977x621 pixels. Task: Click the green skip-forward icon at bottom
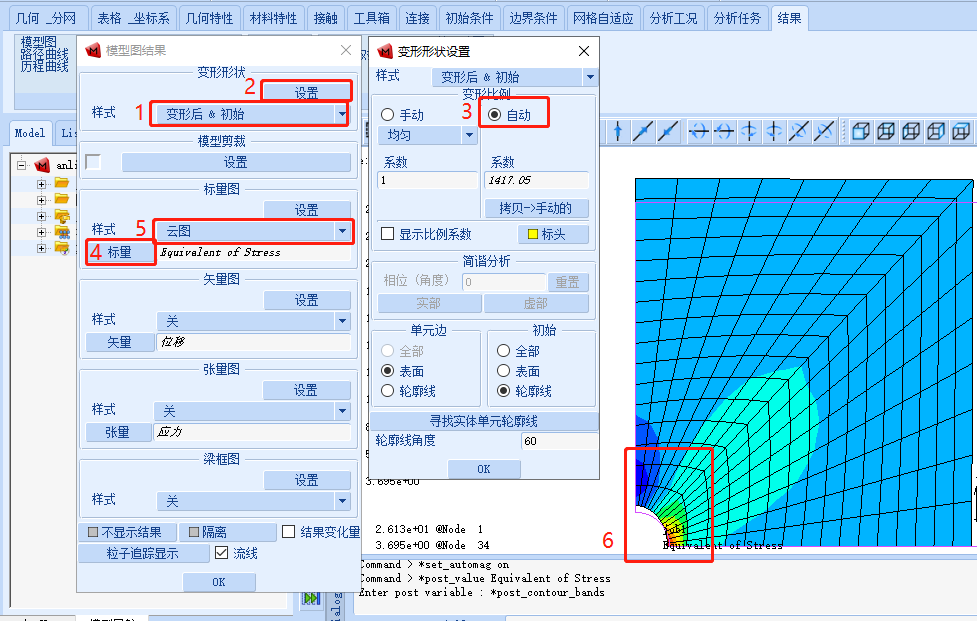(311, 599)
